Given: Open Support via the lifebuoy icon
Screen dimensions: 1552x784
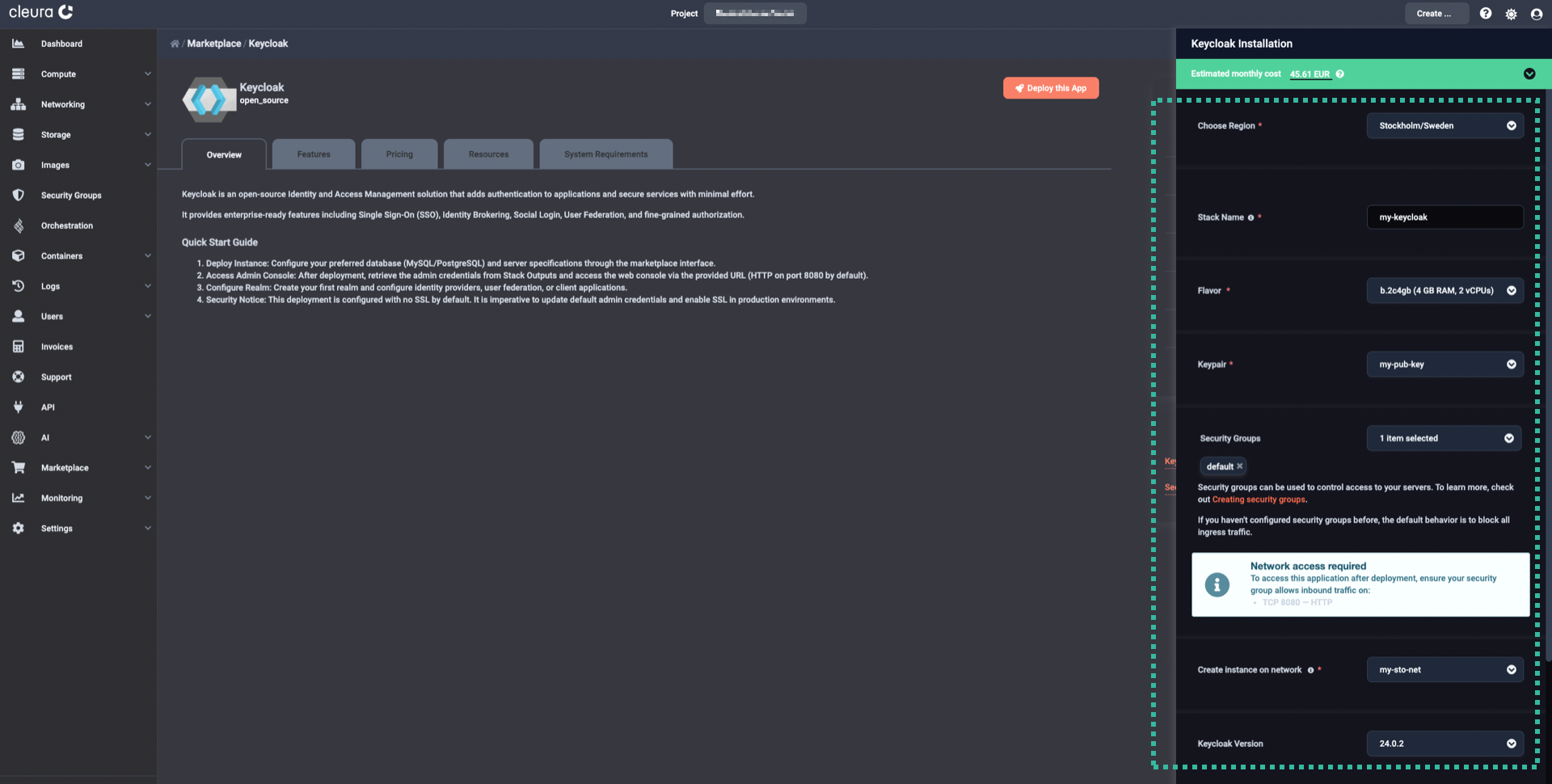Looking at the screenshot, I should pyautogui.click(x=18, y=377).
